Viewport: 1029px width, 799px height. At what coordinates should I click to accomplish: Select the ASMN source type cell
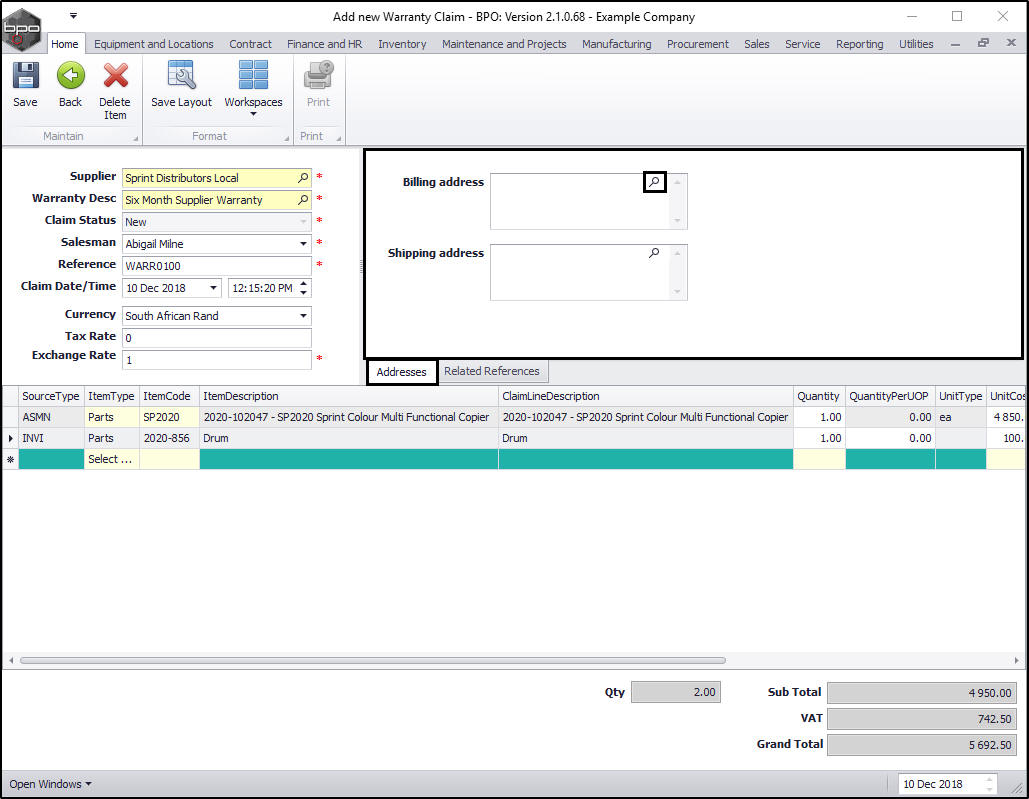pyautogui.click(x=51, y=417)
